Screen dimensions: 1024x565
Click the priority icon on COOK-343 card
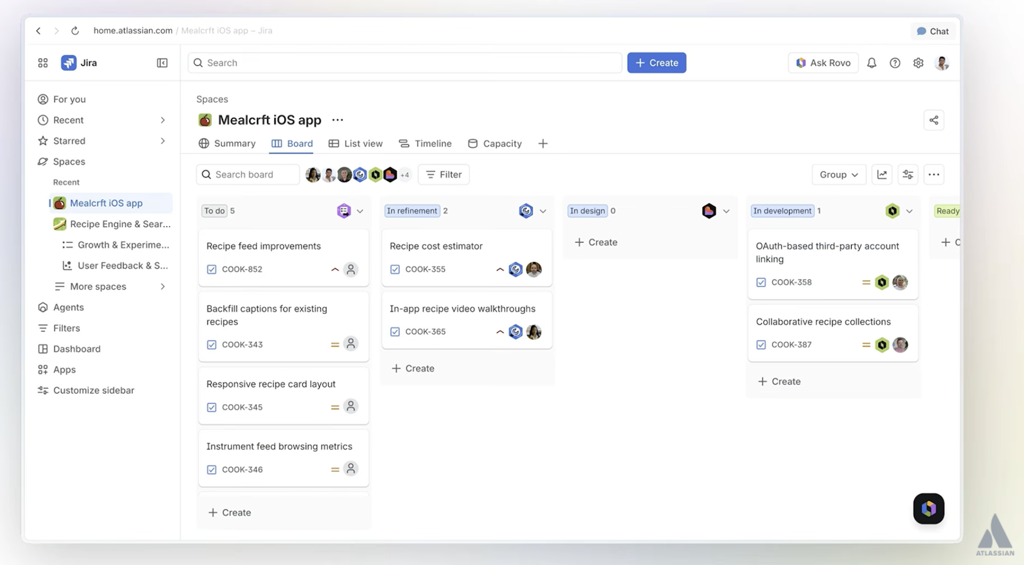[334, 345]
